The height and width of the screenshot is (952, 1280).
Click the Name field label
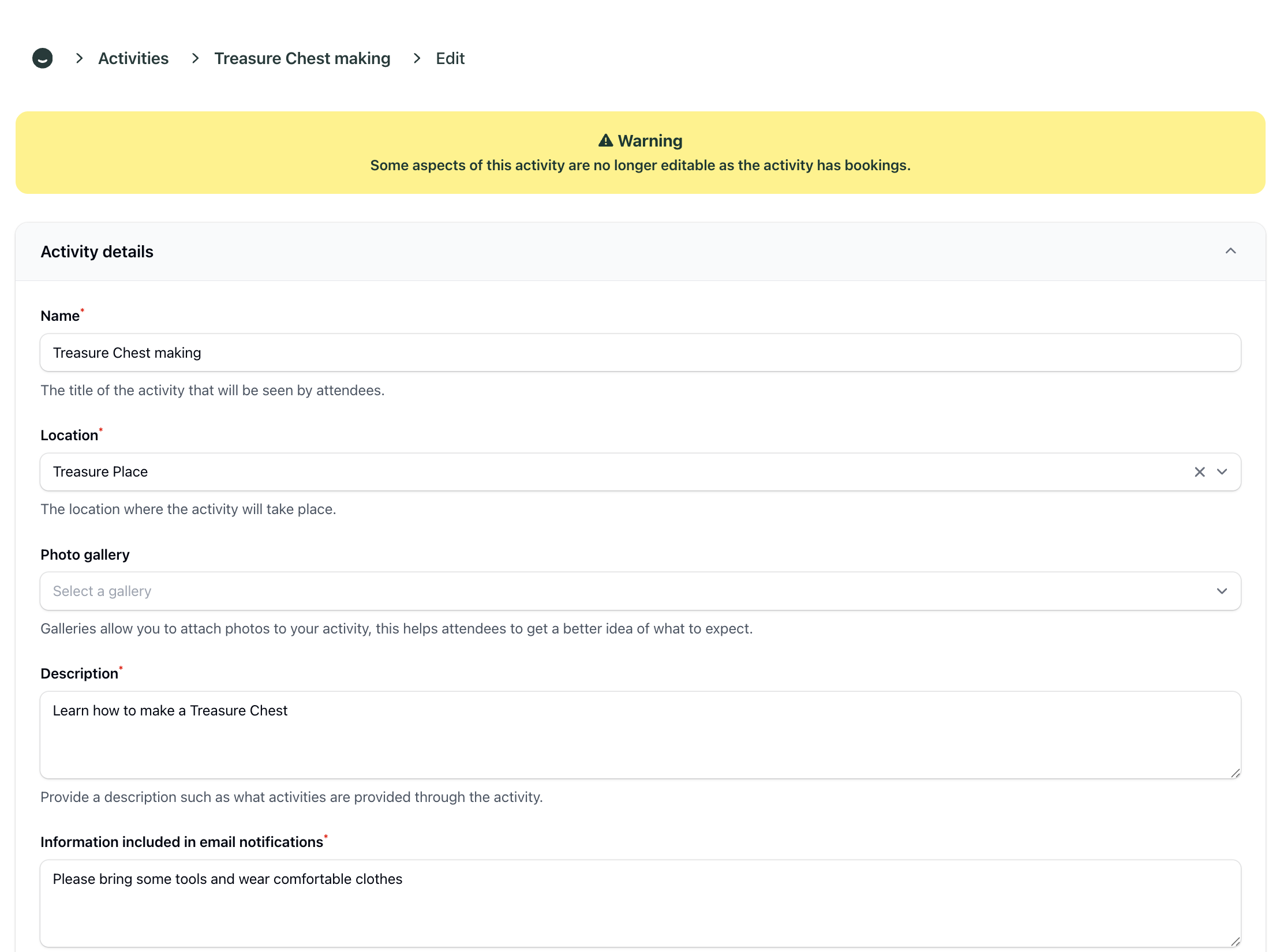[x=60, y=316]
